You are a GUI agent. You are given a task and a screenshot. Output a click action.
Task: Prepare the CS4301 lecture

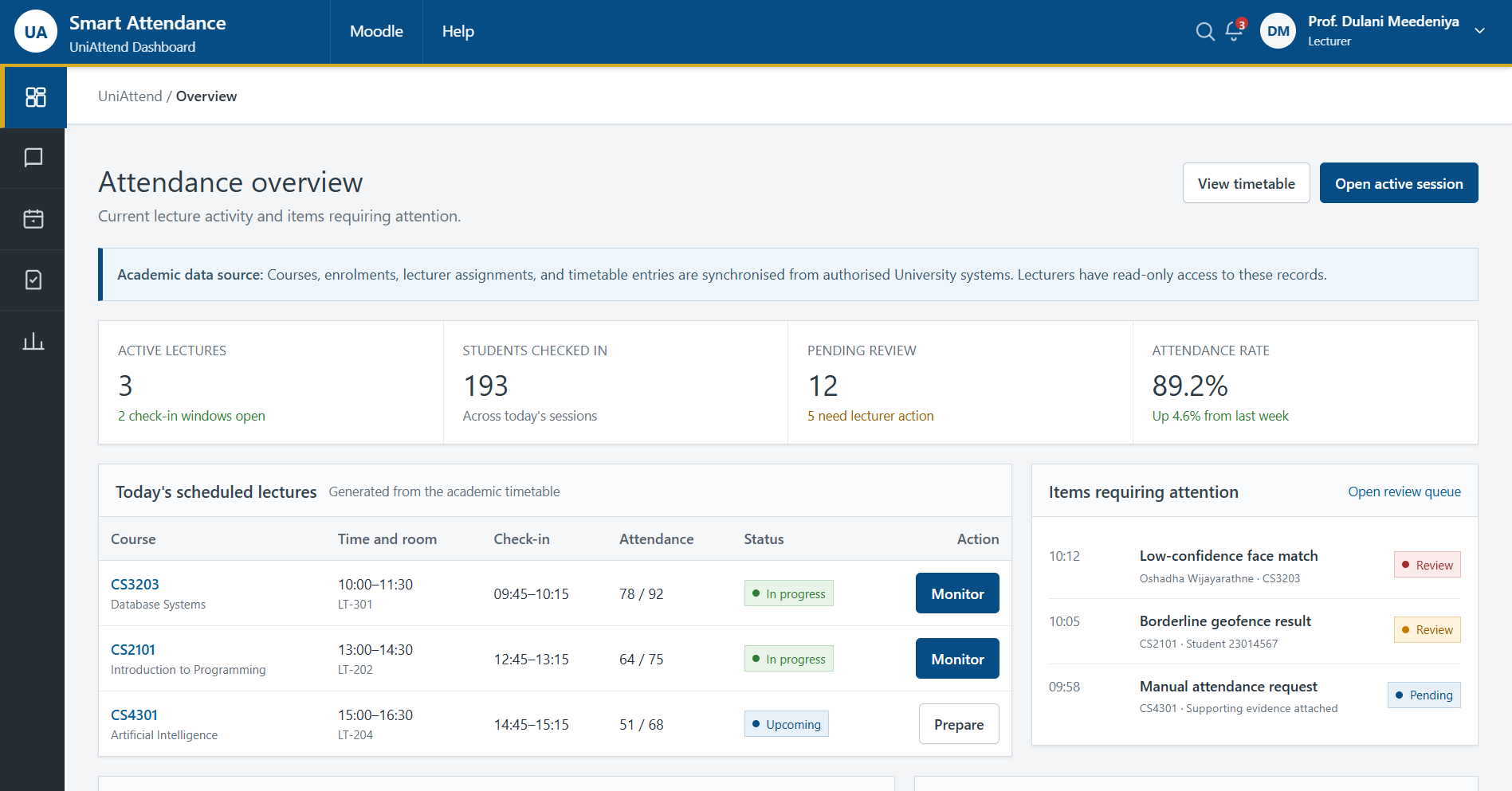[x=959, y=724]
